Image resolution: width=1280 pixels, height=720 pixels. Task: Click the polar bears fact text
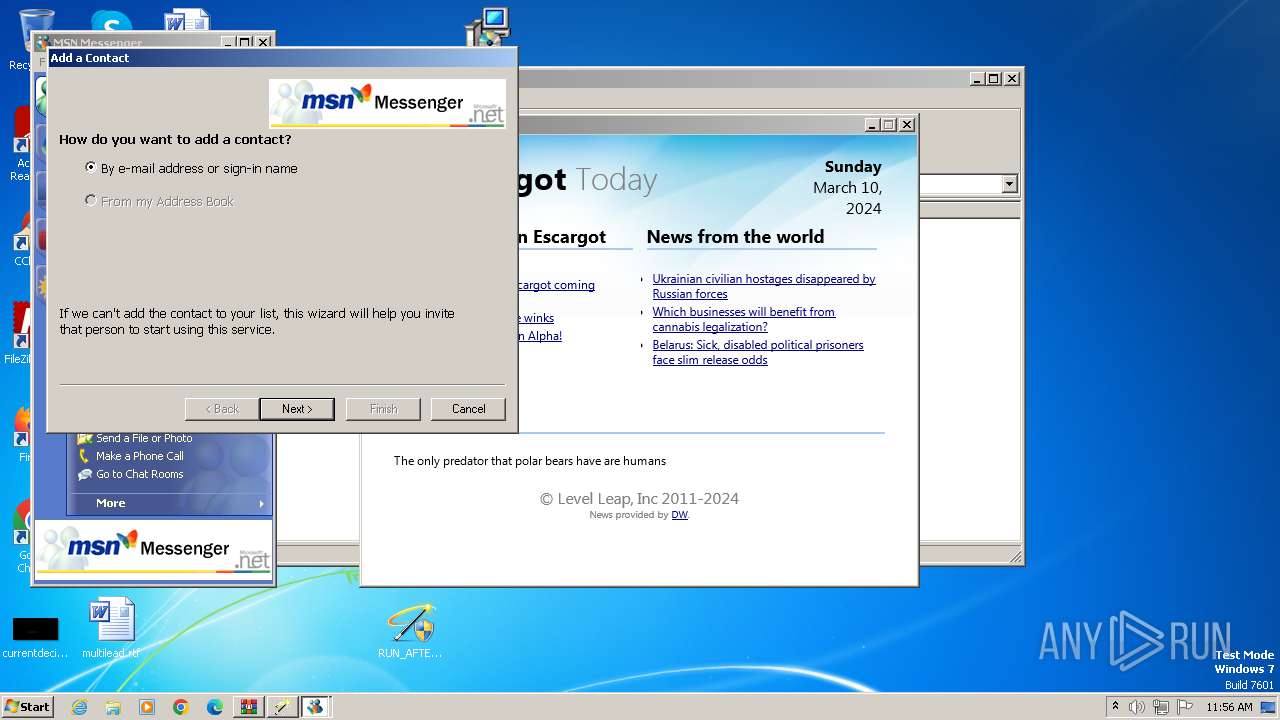(529, 461)
